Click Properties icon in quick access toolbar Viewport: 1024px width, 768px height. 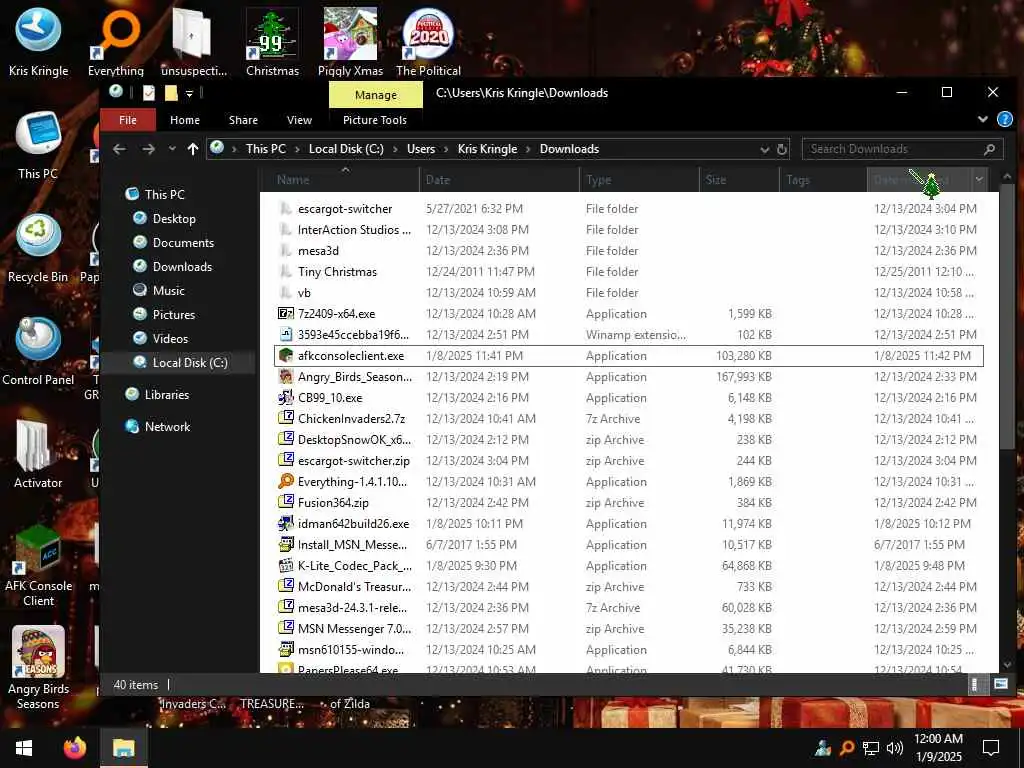[x=149, y=93]
